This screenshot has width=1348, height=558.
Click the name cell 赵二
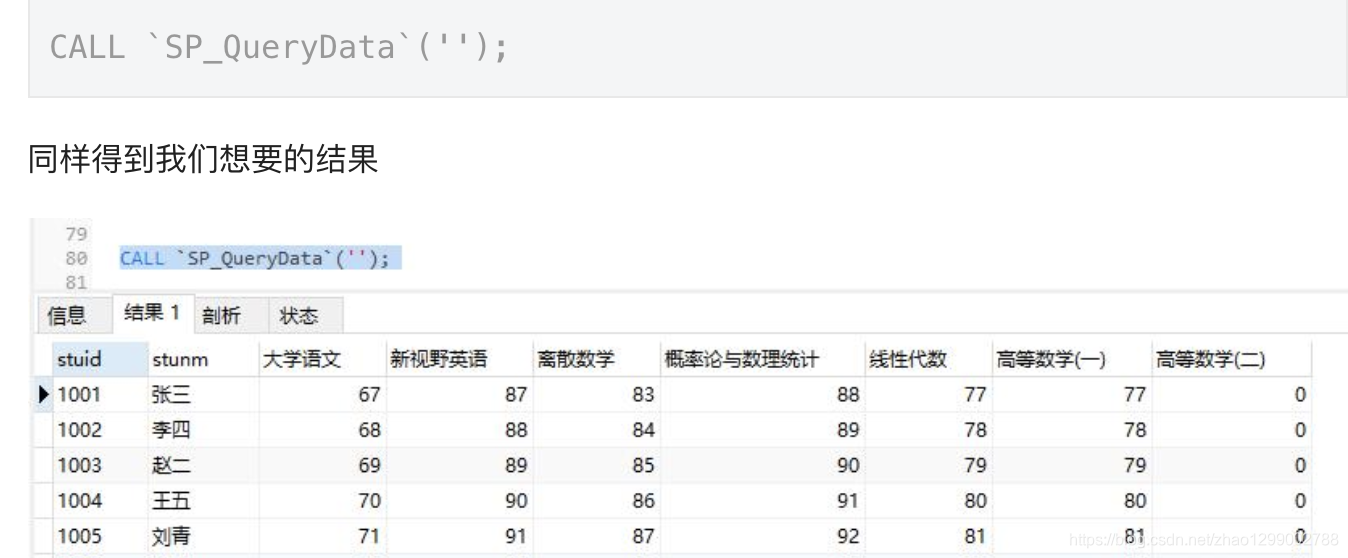pyautogui.click(x=203, y=465)
